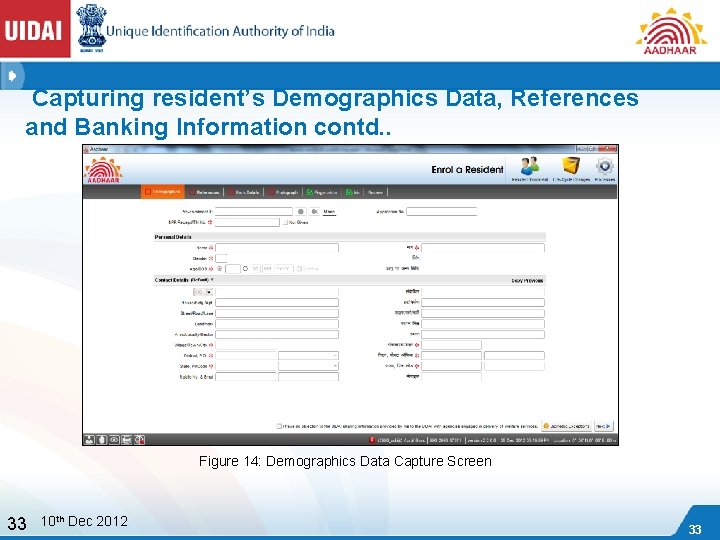
Task: Click into the YYYY year field
Action: [x=283, y=269]
